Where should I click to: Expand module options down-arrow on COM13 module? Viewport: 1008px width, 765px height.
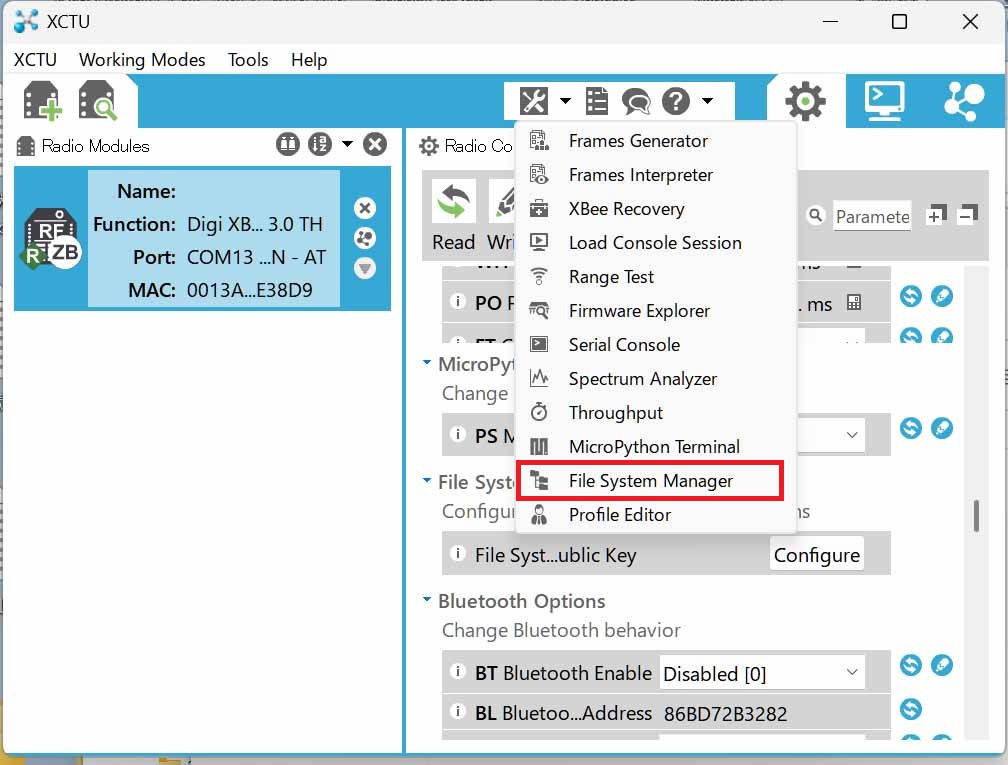[365, 268]
